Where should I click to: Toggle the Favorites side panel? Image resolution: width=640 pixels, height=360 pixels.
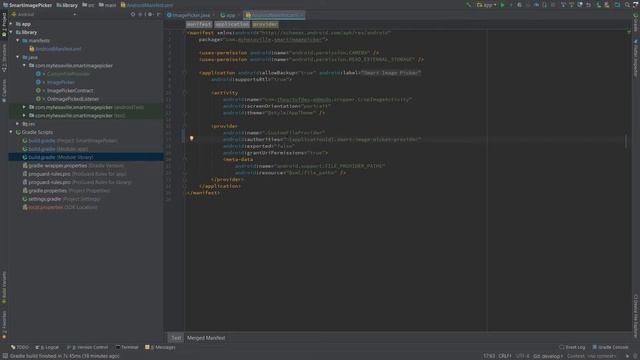pos(4,324)
